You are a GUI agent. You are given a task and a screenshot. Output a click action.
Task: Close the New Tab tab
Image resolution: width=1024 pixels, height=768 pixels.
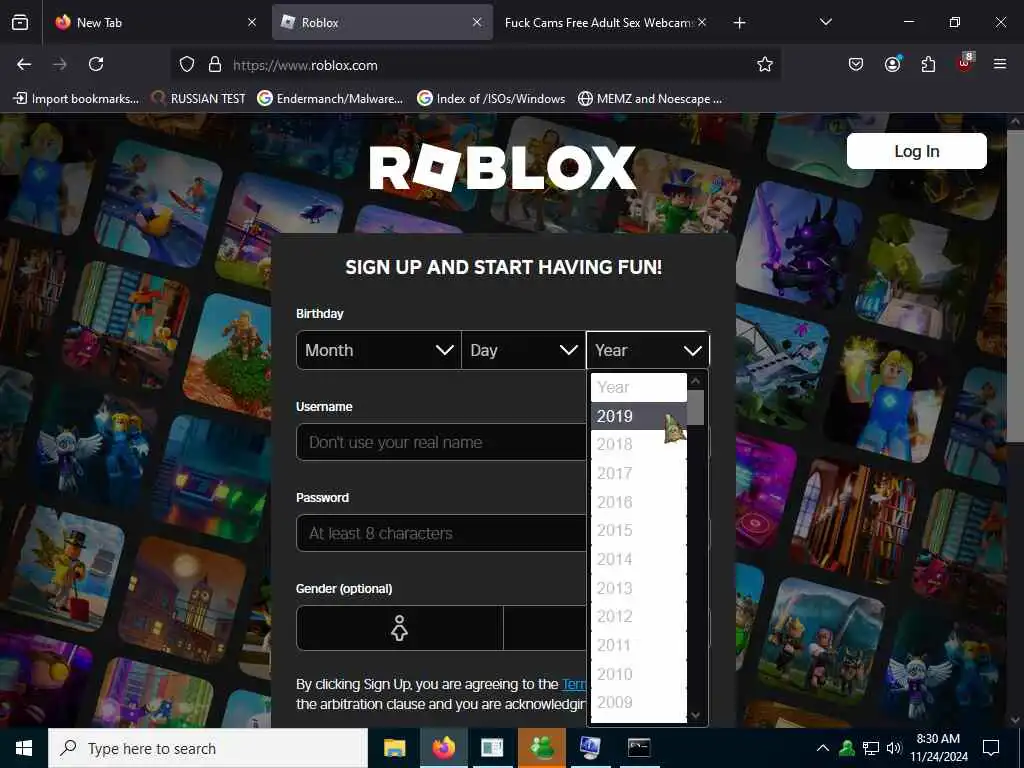click(251, 22)
